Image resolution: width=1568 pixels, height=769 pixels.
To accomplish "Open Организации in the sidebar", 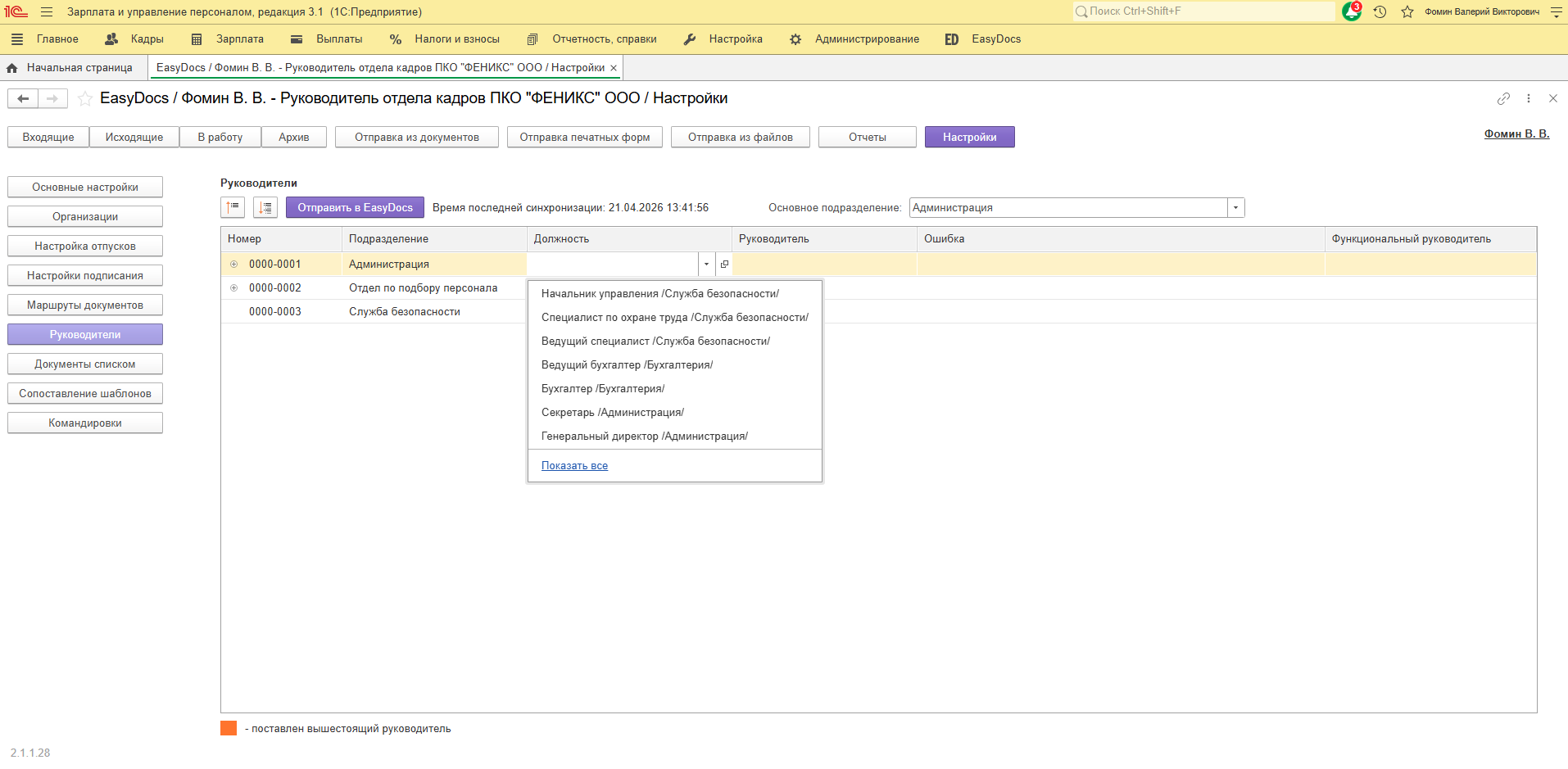I will pyautogui.click(x=85, y=217).
